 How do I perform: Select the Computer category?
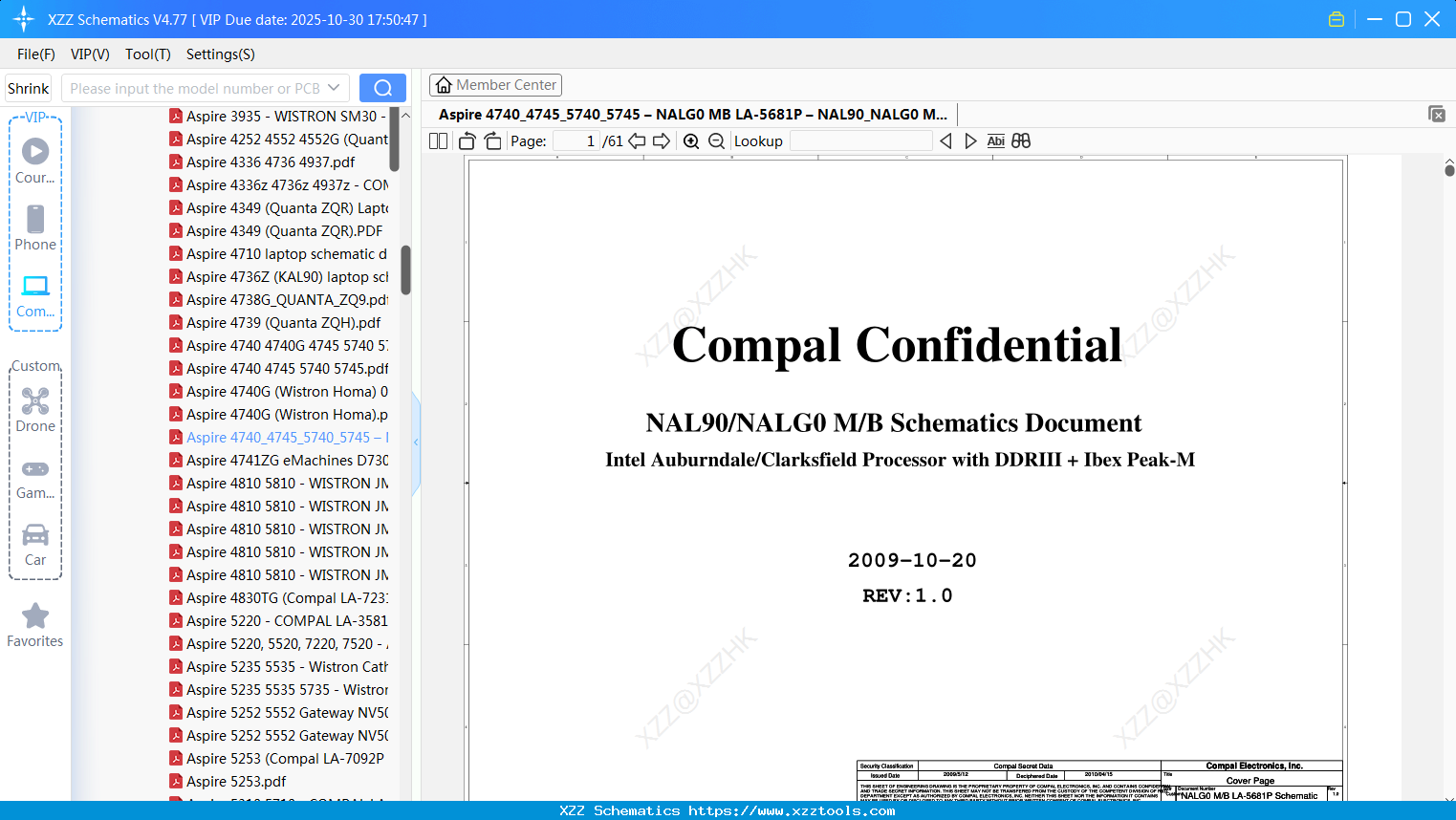pyautogui.click(x=35, y=295)
